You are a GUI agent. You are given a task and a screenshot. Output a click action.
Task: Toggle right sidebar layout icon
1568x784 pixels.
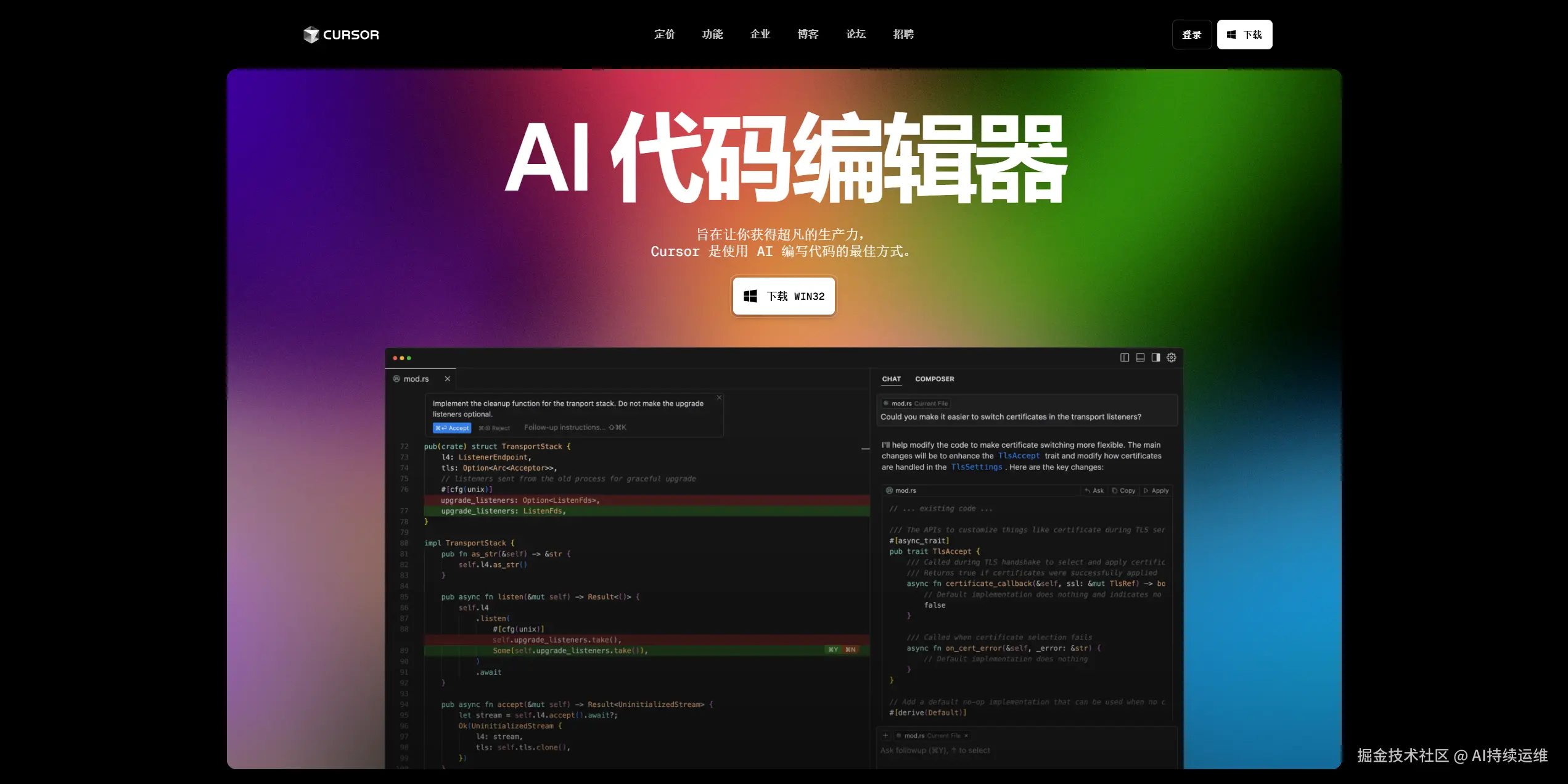1155,358
